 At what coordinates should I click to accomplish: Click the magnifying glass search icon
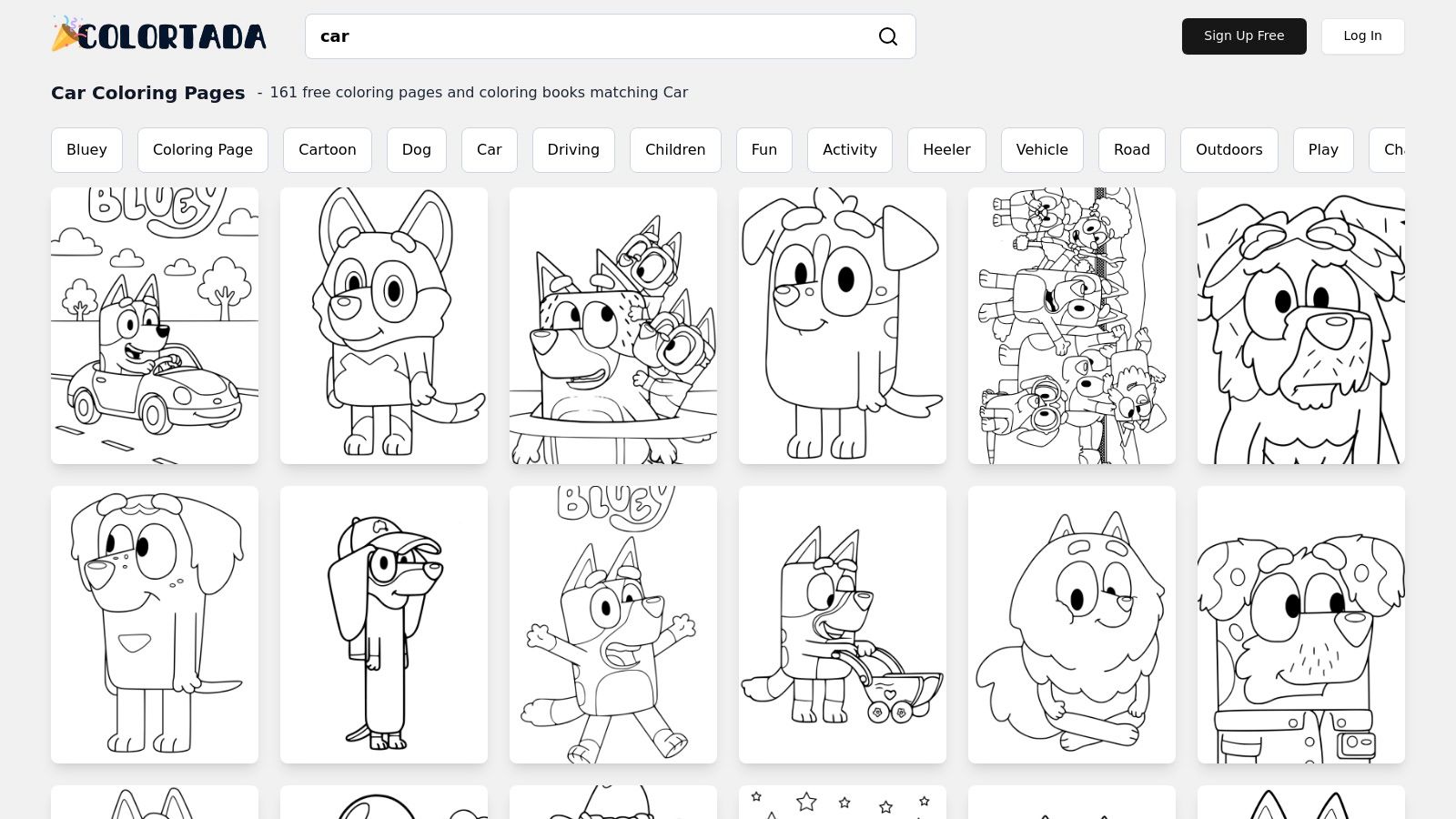click(x=888, y=36)
